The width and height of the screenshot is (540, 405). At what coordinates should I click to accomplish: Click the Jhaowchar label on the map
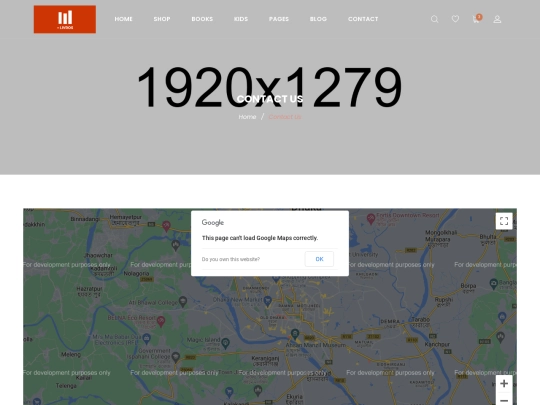[98, 255]
